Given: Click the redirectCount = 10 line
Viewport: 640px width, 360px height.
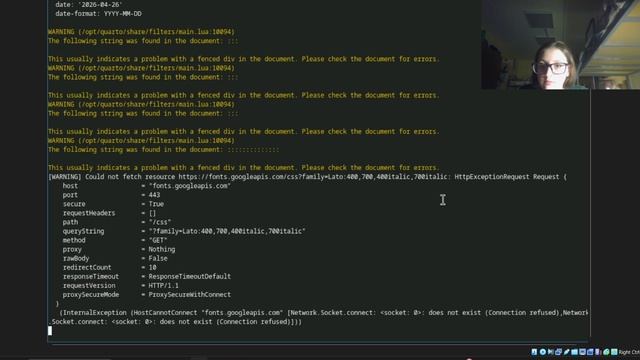Looking at the screenshot, I should tap(109, 267).
